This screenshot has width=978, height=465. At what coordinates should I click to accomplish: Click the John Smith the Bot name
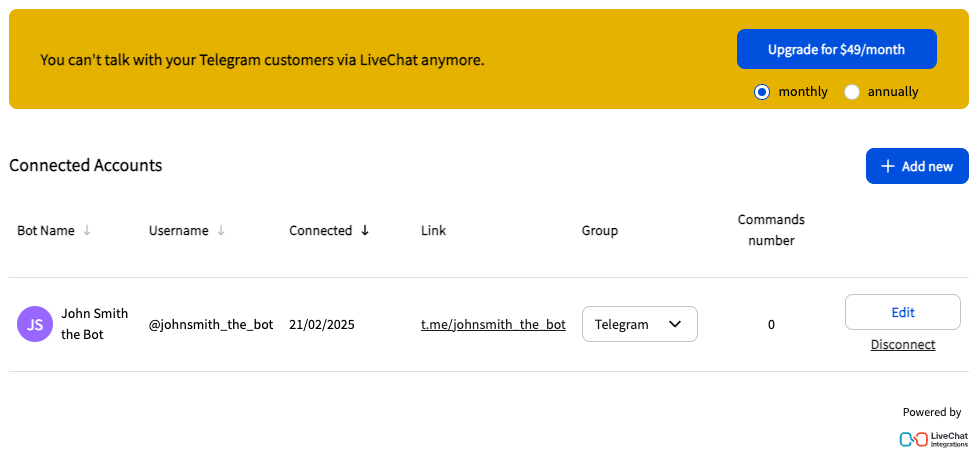coord(94,324)
